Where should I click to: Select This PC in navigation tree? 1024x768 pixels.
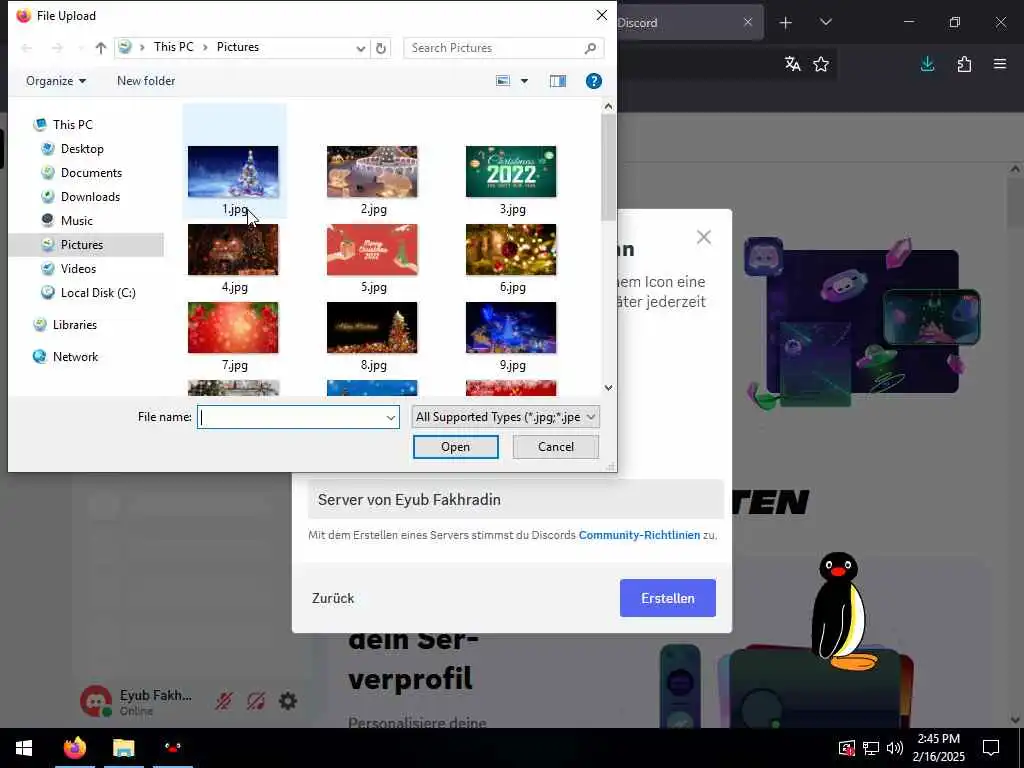point(72,124)
